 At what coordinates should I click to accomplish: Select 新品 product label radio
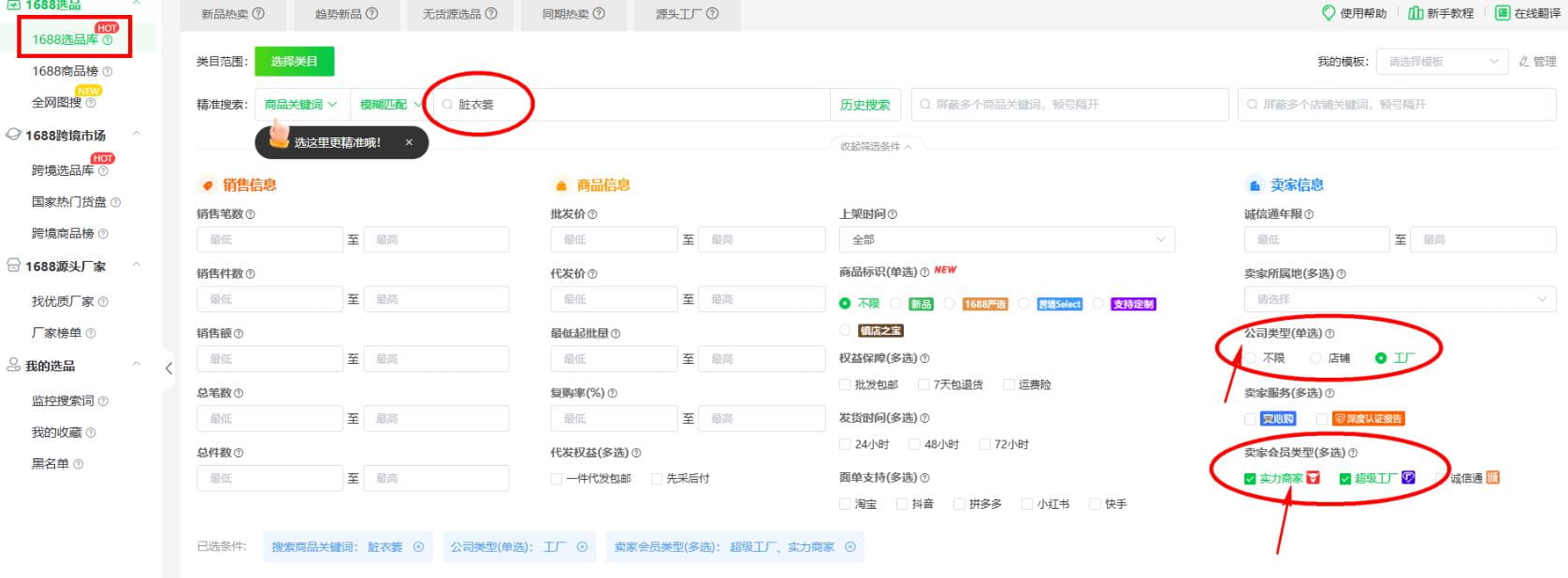(895, 304)
